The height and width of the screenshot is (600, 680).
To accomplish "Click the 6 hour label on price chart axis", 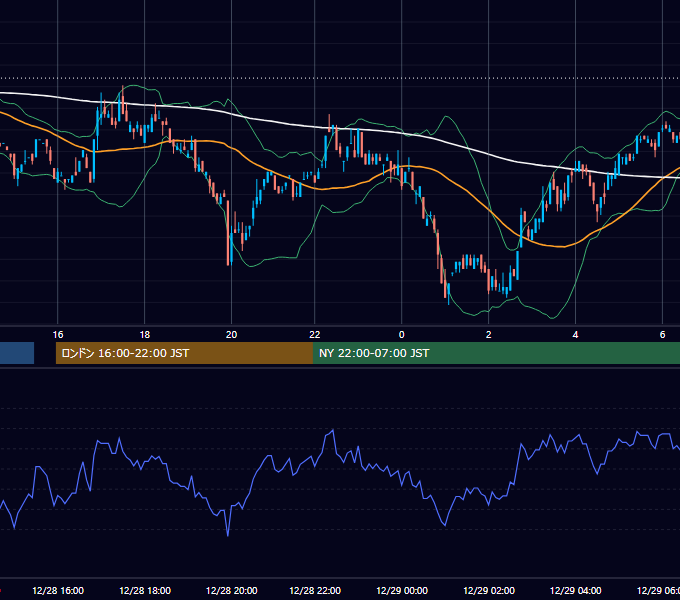I will (662, 335).
